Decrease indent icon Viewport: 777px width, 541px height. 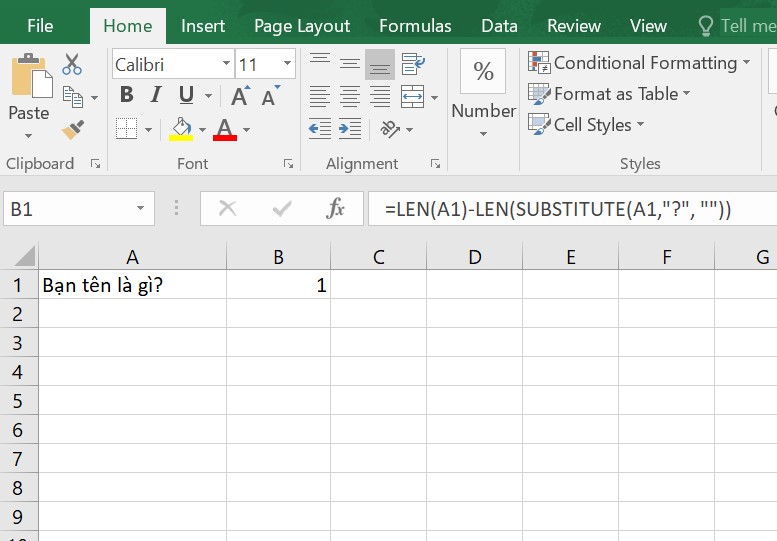click(320, 129)
